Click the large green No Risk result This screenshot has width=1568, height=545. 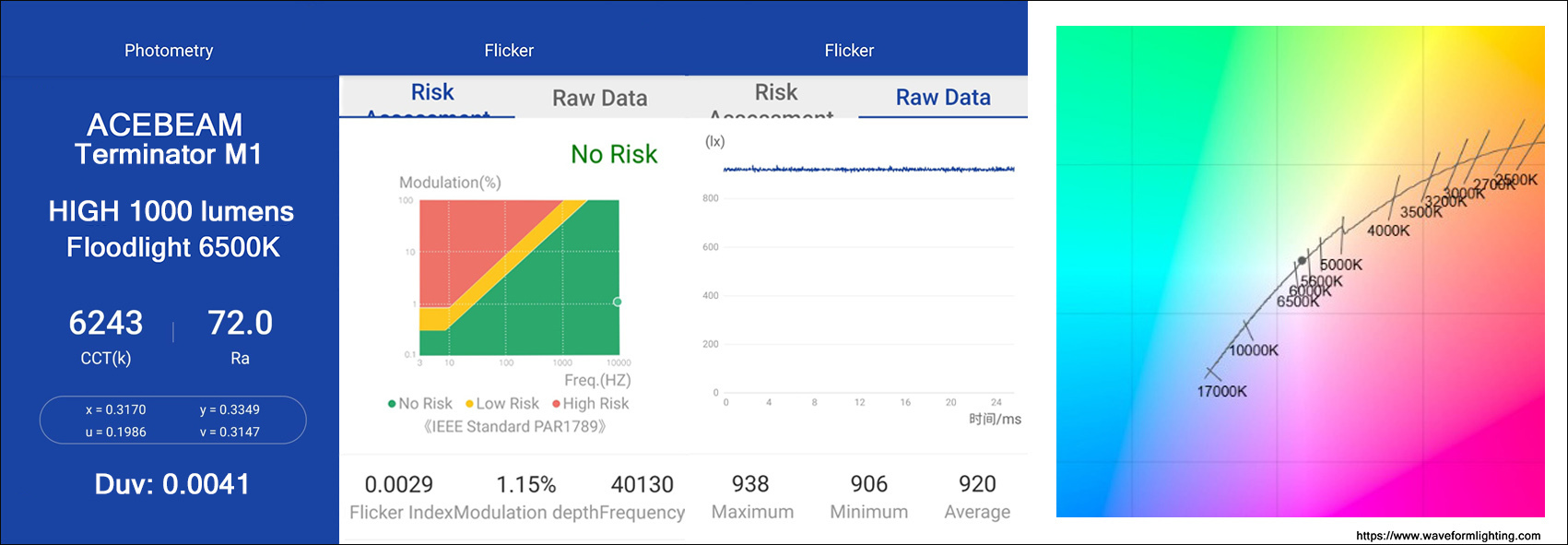[614, 154]
